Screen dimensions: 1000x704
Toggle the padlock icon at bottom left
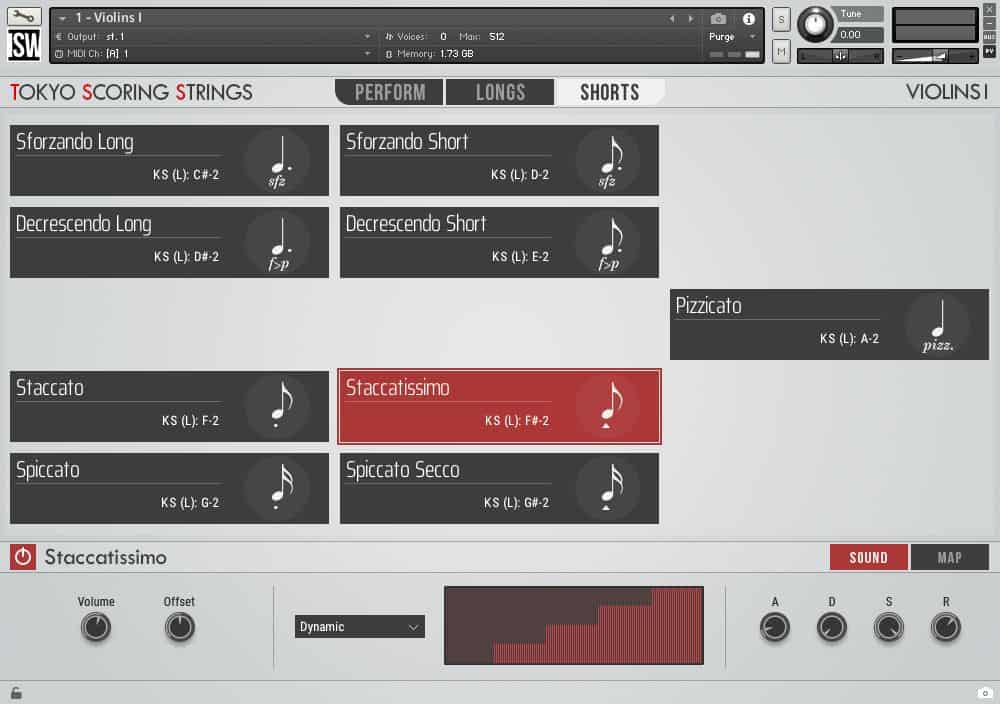click(x=16, y=693)
